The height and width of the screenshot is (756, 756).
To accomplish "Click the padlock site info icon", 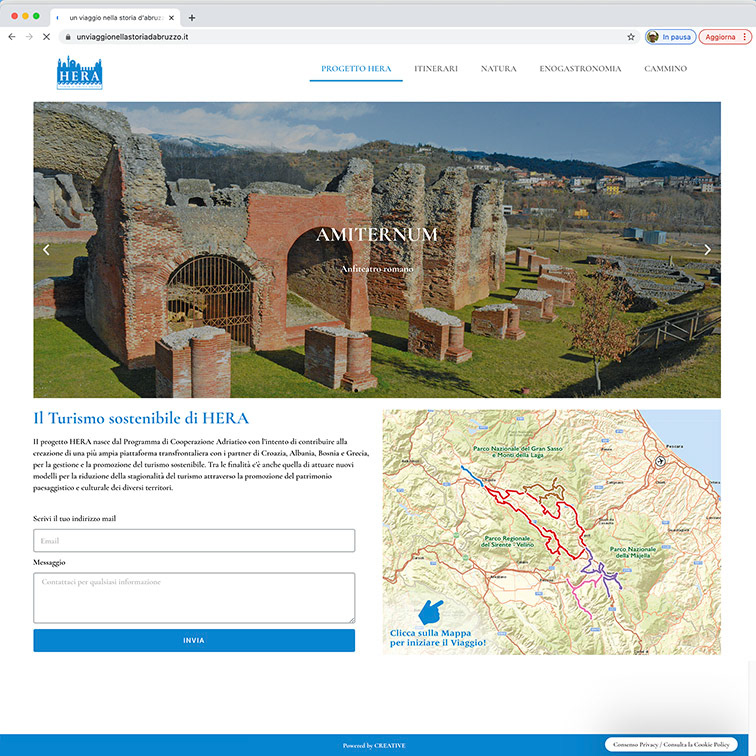I will click(x=68, y=37).
